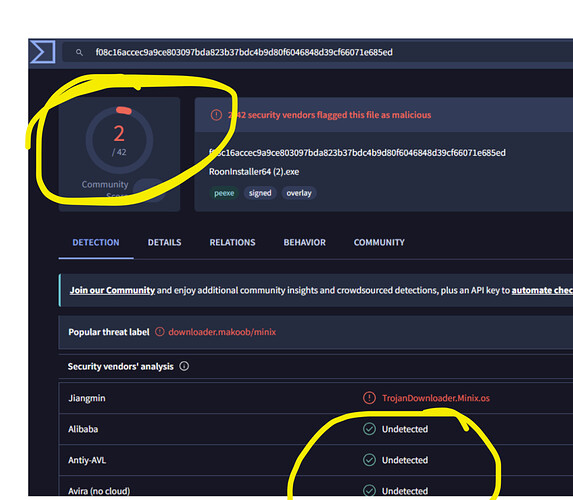Click the search magnifier icon
Viewport: 573px width, 500px height.
click(x=79, y=53)
